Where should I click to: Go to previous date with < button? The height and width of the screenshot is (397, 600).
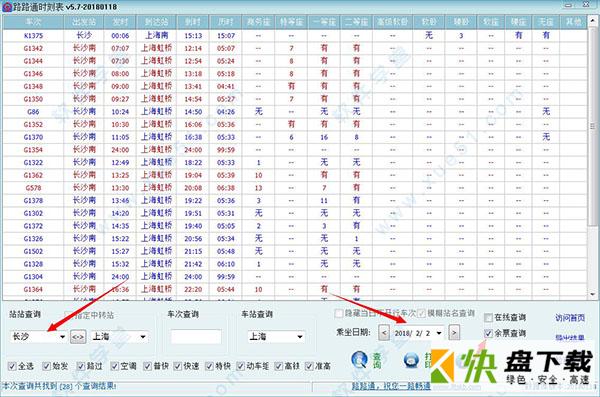coord(384,333)
